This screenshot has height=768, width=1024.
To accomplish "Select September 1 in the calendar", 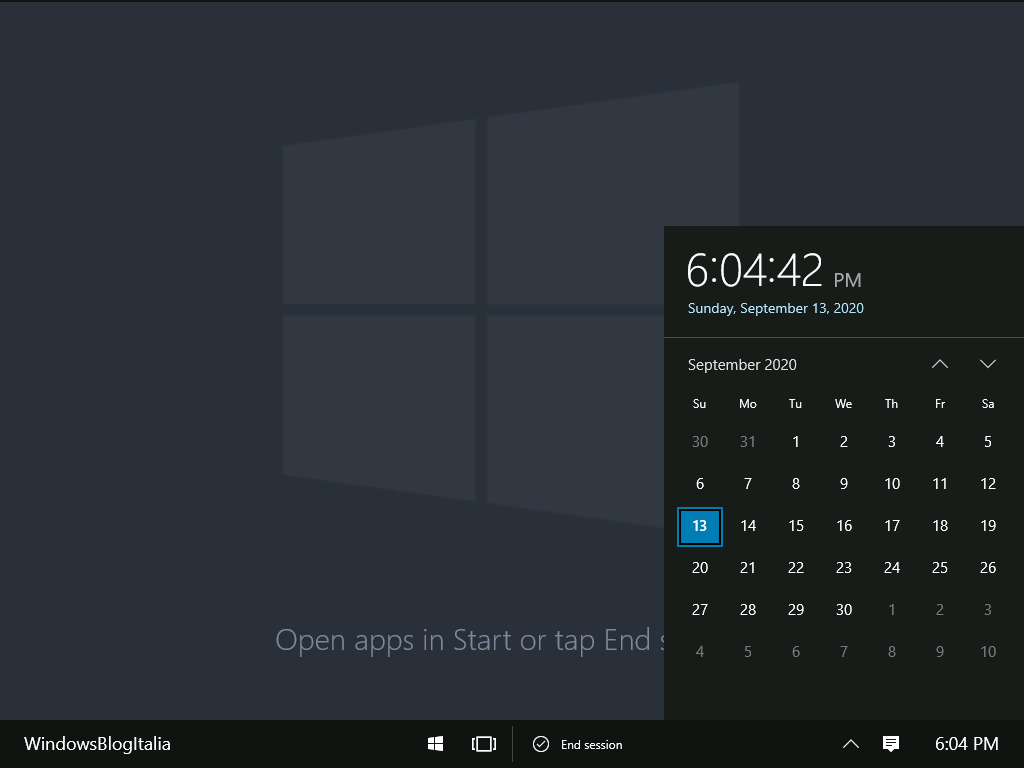I will (x=795, y=442).
